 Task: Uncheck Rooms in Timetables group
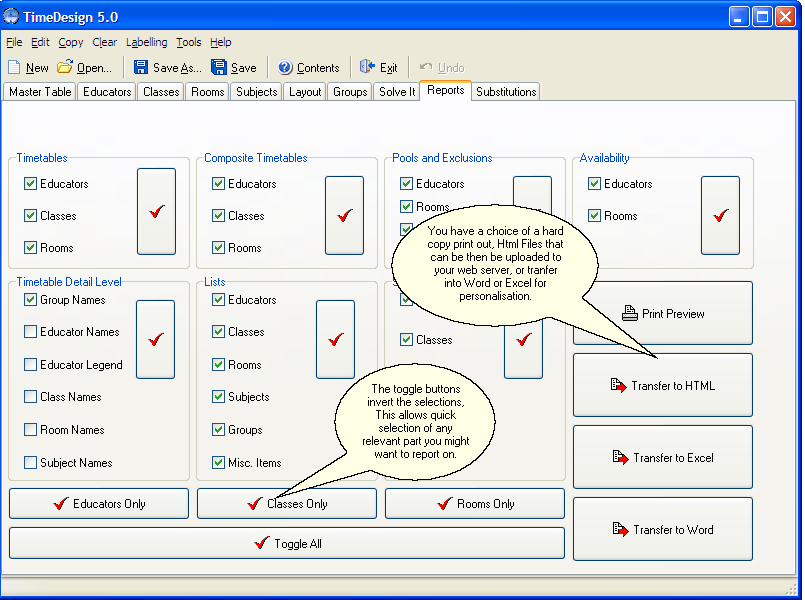click(30, 248)
